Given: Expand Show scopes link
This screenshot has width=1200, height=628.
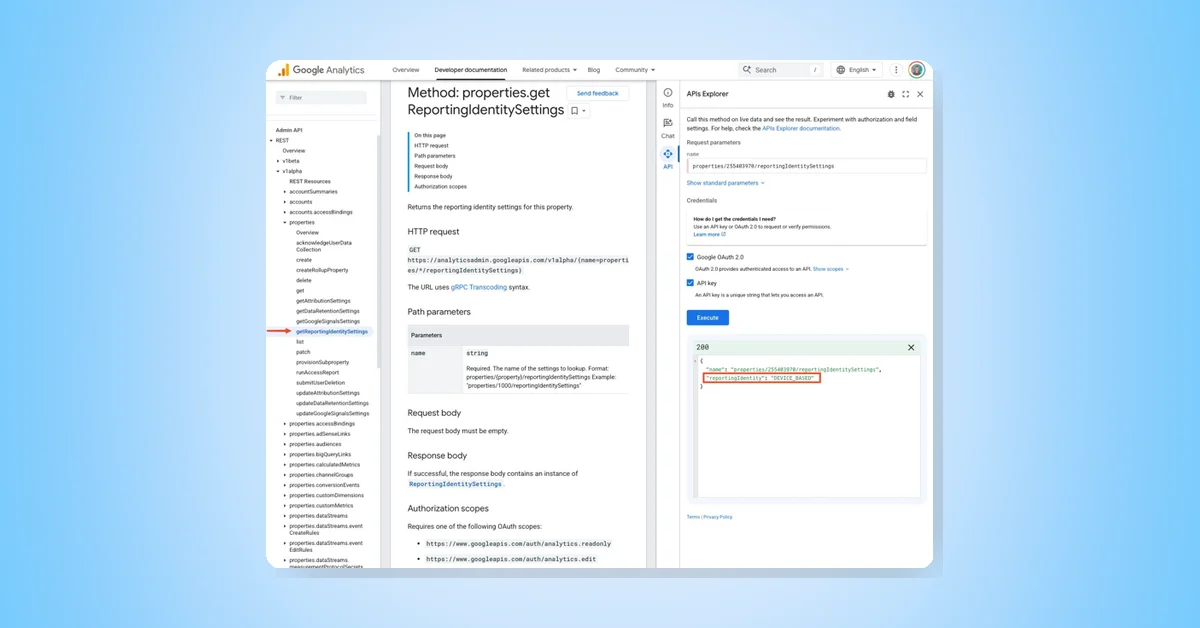Looking at the screenshot, I should [831, 269].
